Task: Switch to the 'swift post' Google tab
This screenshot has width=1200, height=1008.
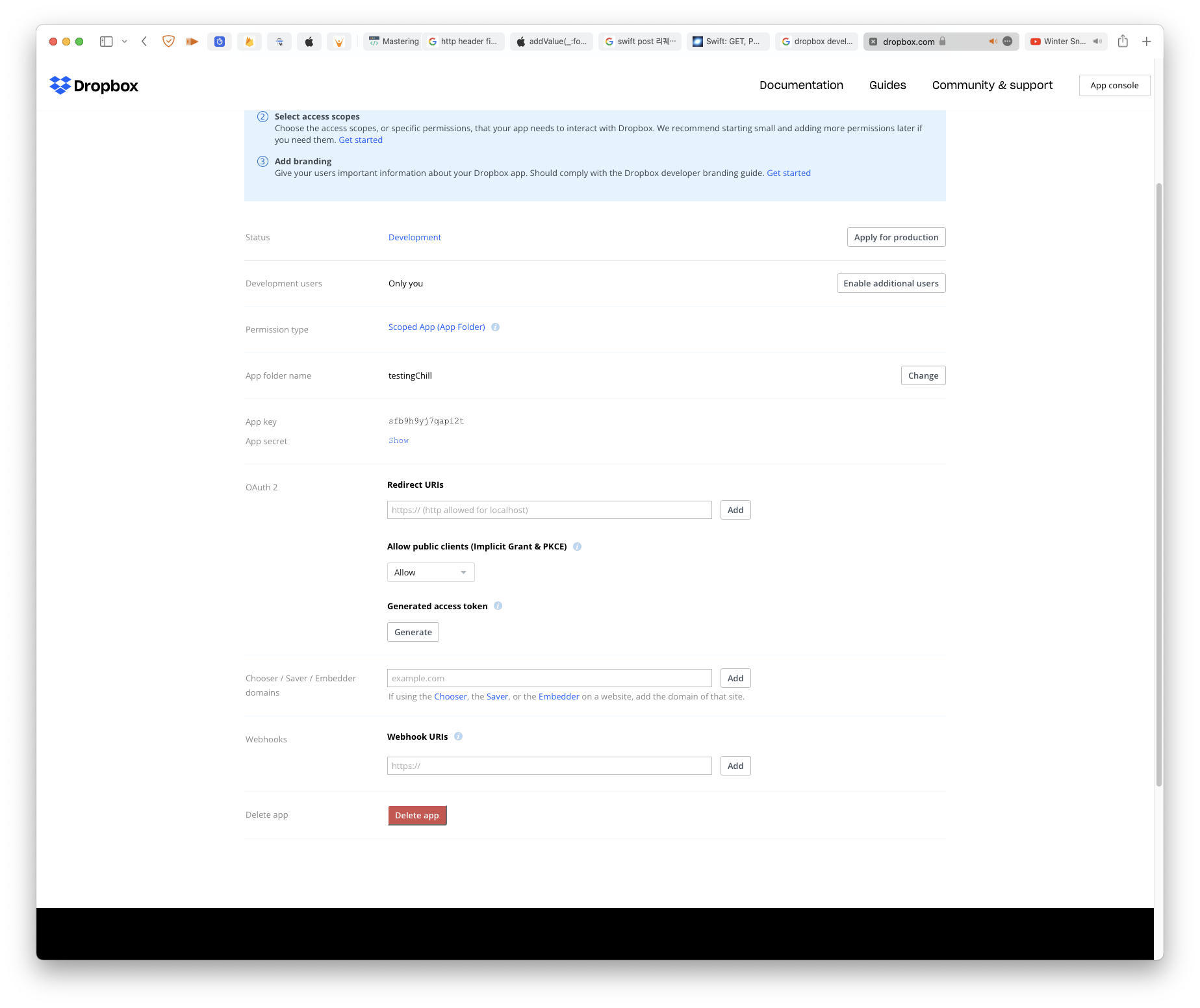Action: point(640,42)
